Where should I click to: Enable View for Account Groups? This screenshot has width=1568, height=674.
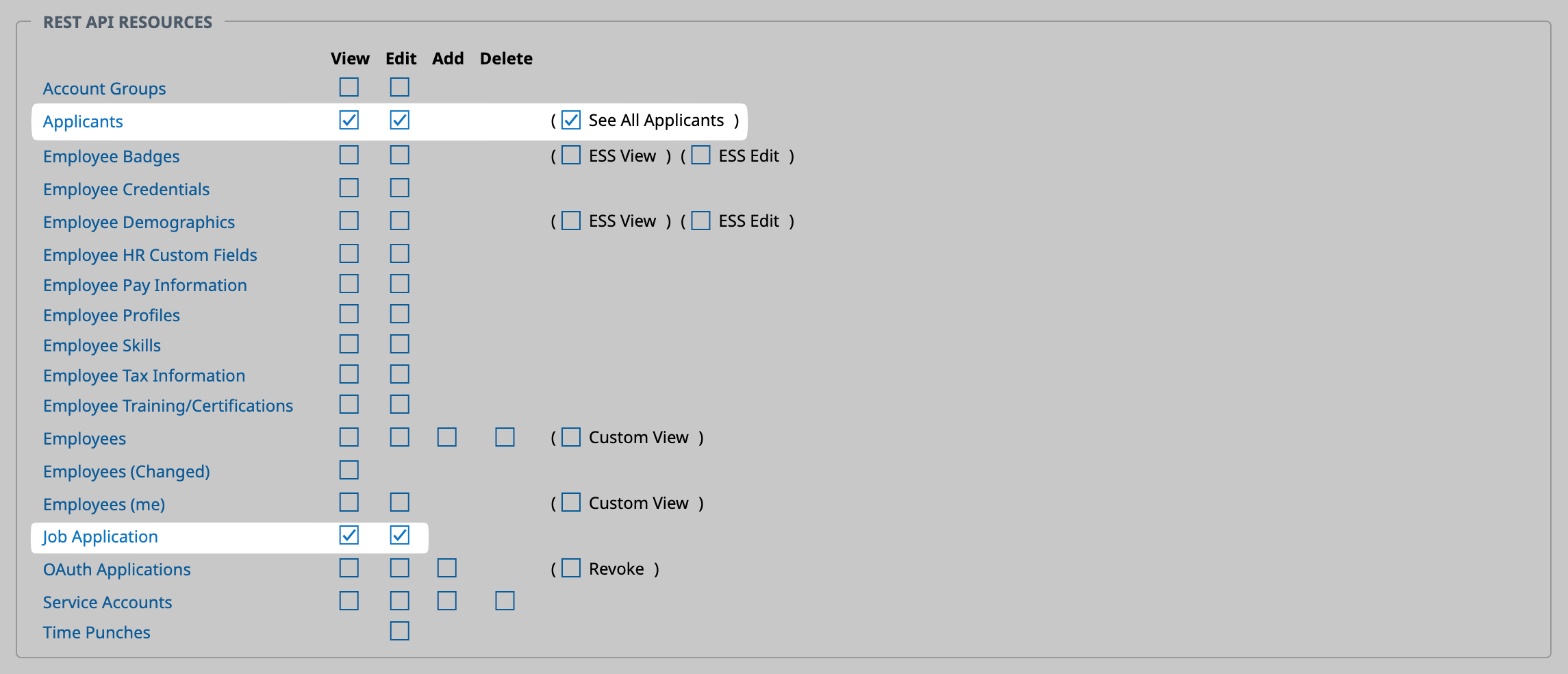(x=349, y=88)
